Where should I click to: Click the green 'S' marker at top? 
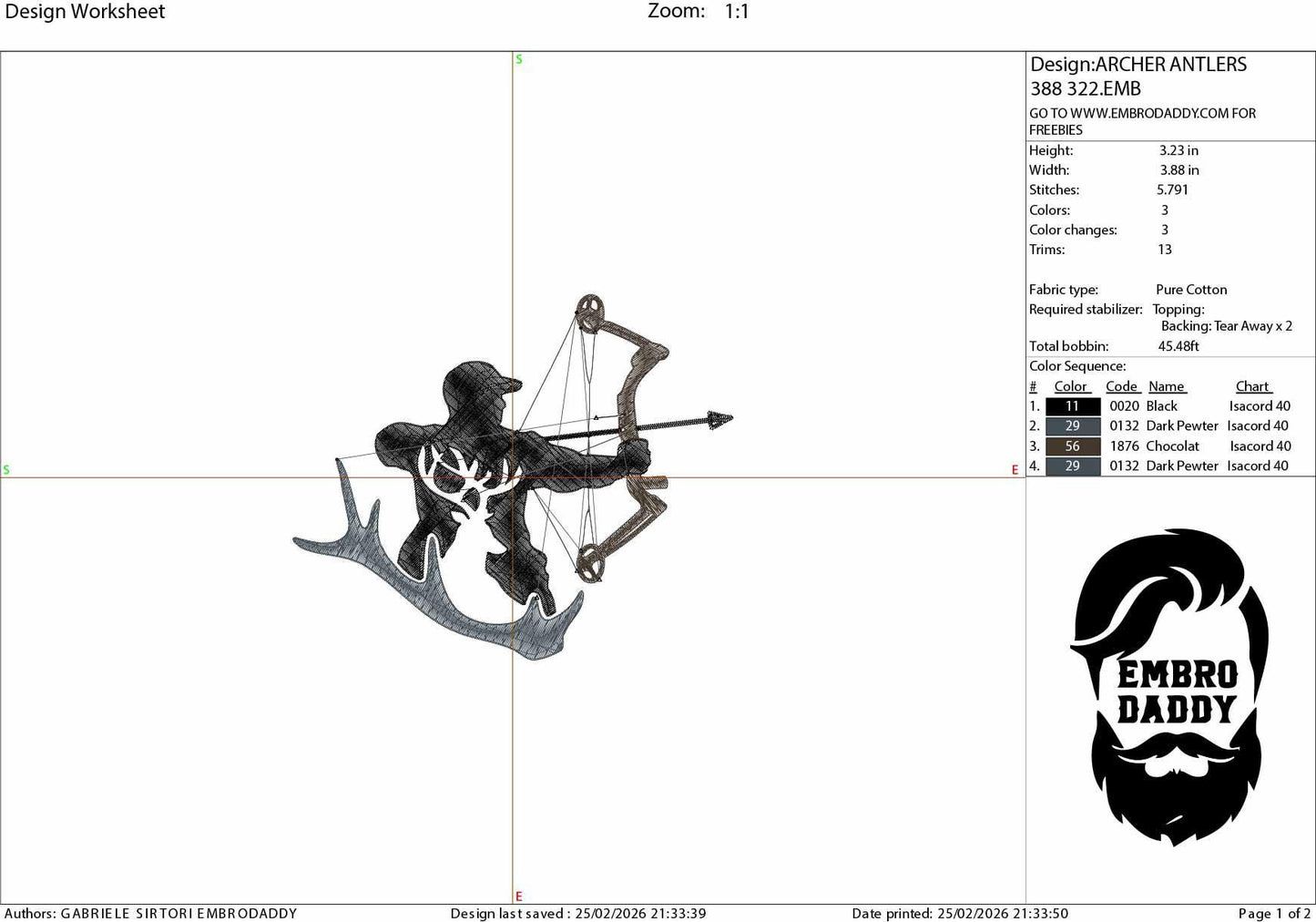(519, 59)
